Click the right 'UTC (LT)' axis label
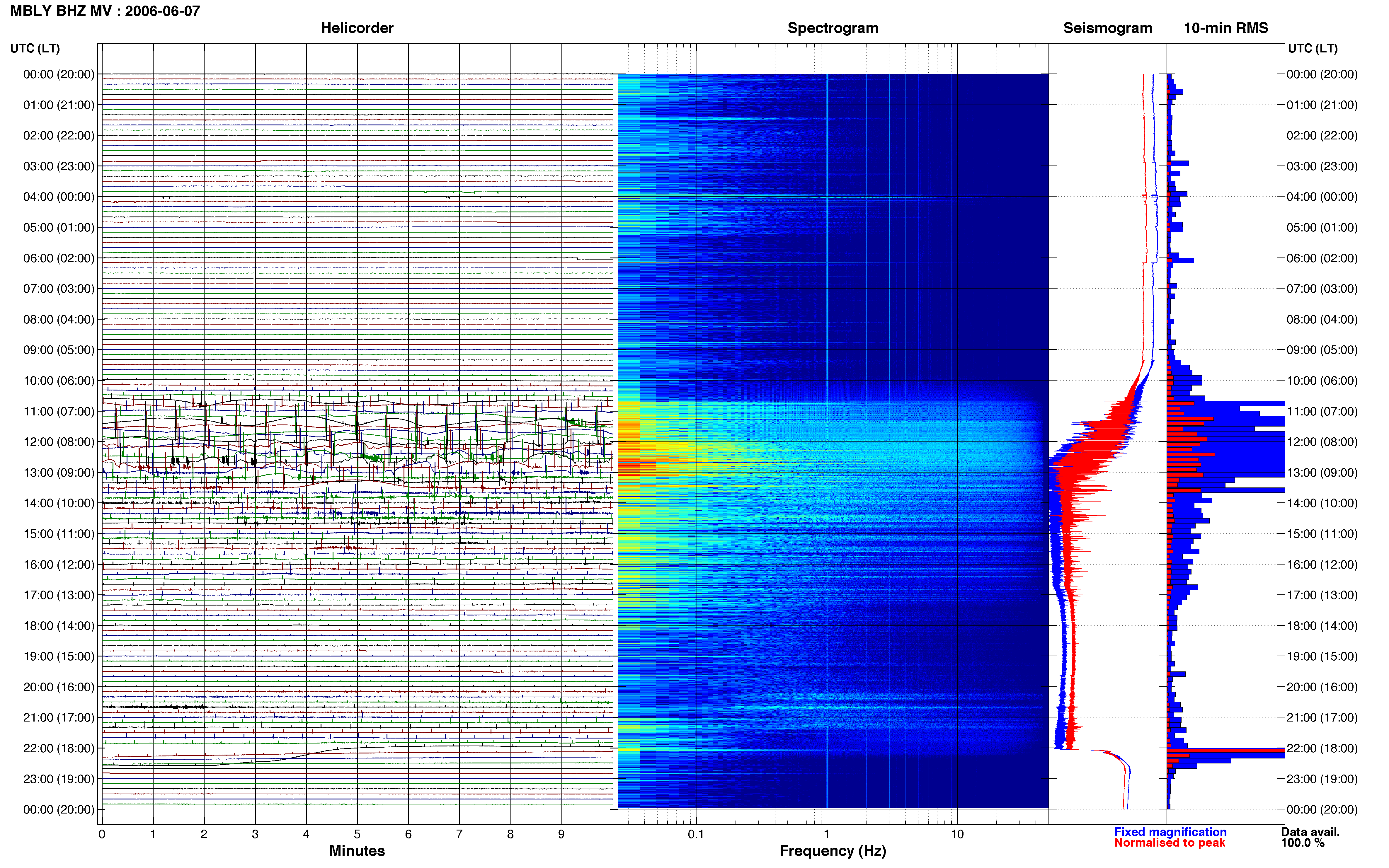The height and width of the screenshot is (868, 1389). click(1313, 48)
